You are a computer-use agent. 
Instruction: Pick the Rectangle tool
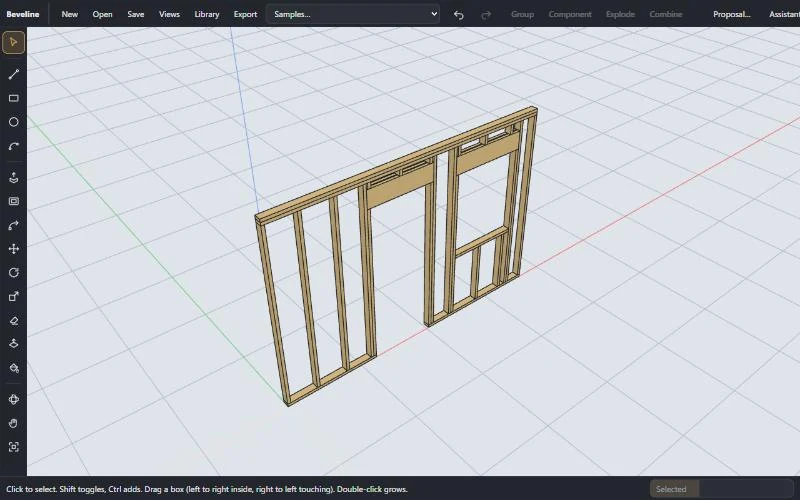click(13, 98)
